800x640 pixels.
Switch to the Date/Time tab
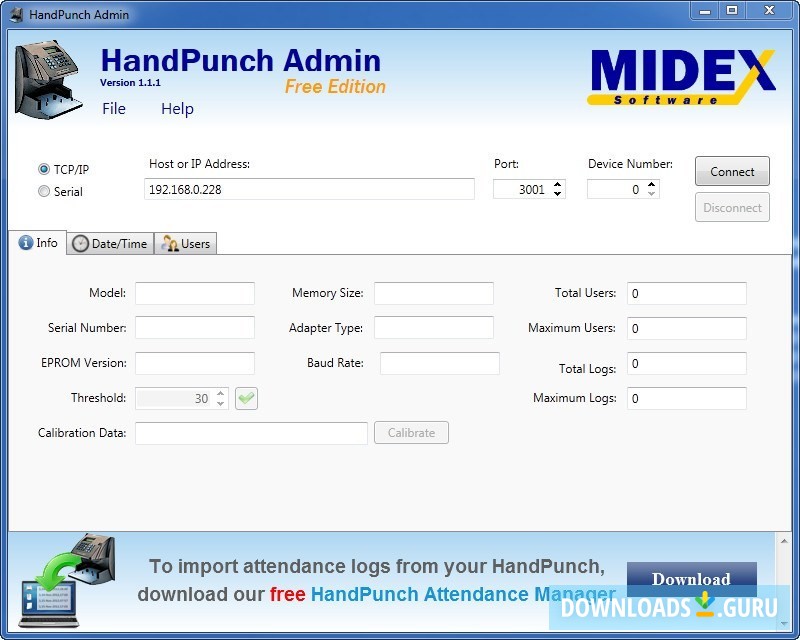click(x=110, y=243)
